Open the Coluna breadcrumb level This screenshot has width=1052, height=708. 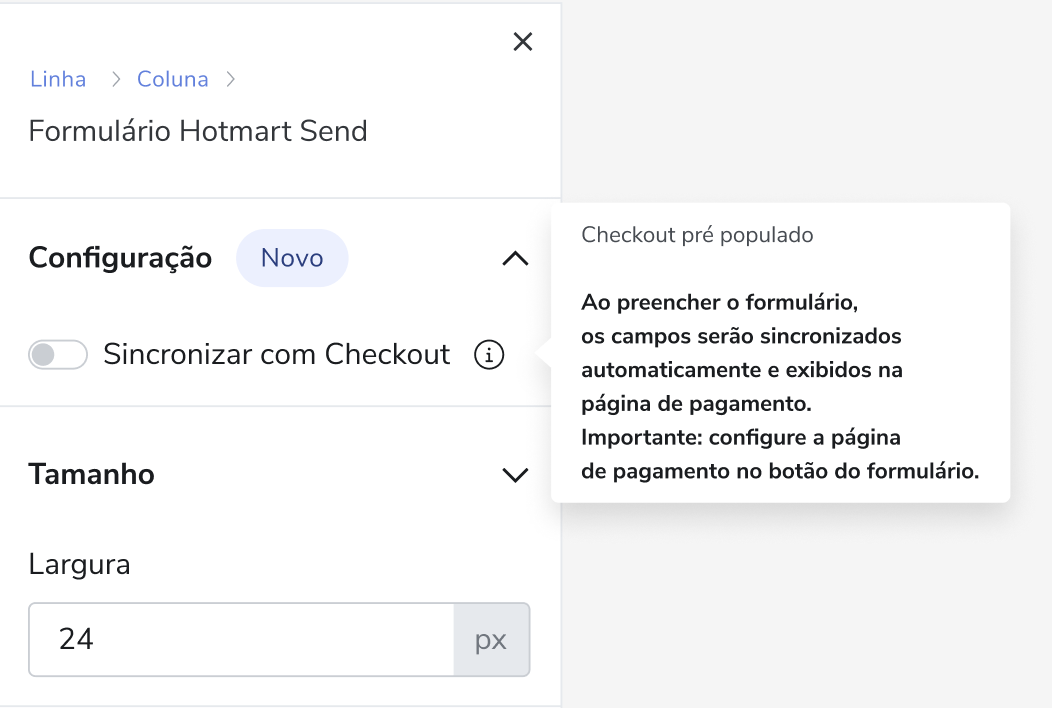(172, 79)
